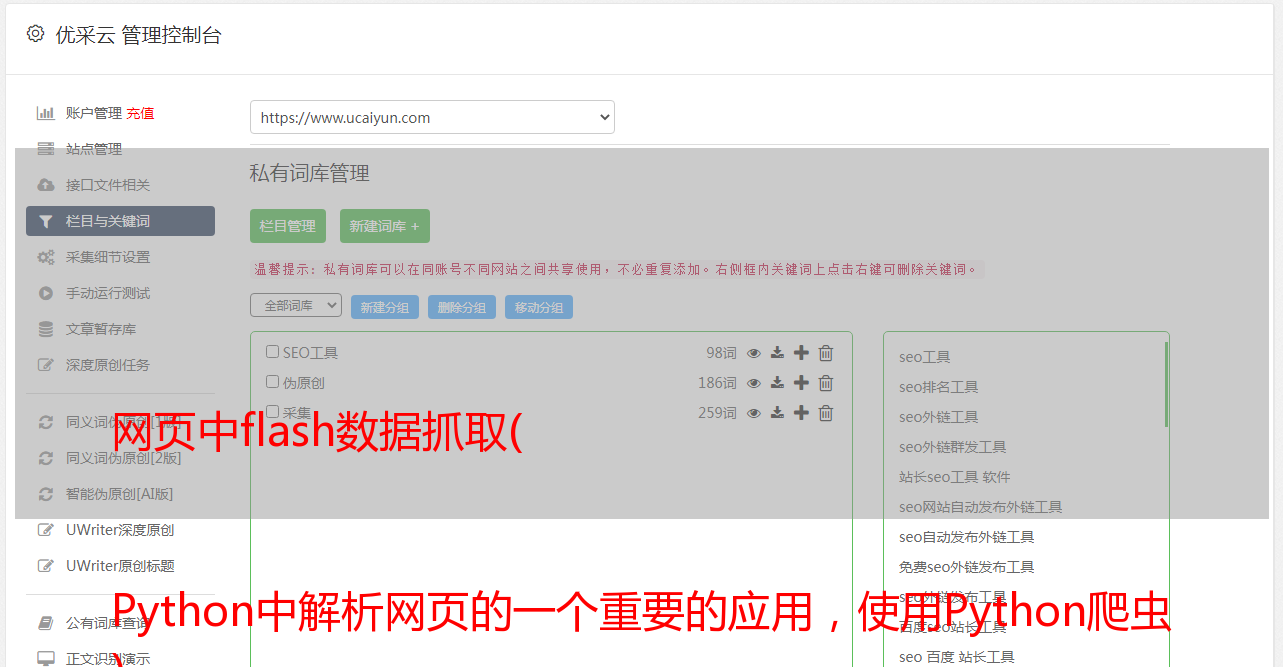
Task: Click edit icon beside UWriter原创标题
Action: [x=46, y=566]
